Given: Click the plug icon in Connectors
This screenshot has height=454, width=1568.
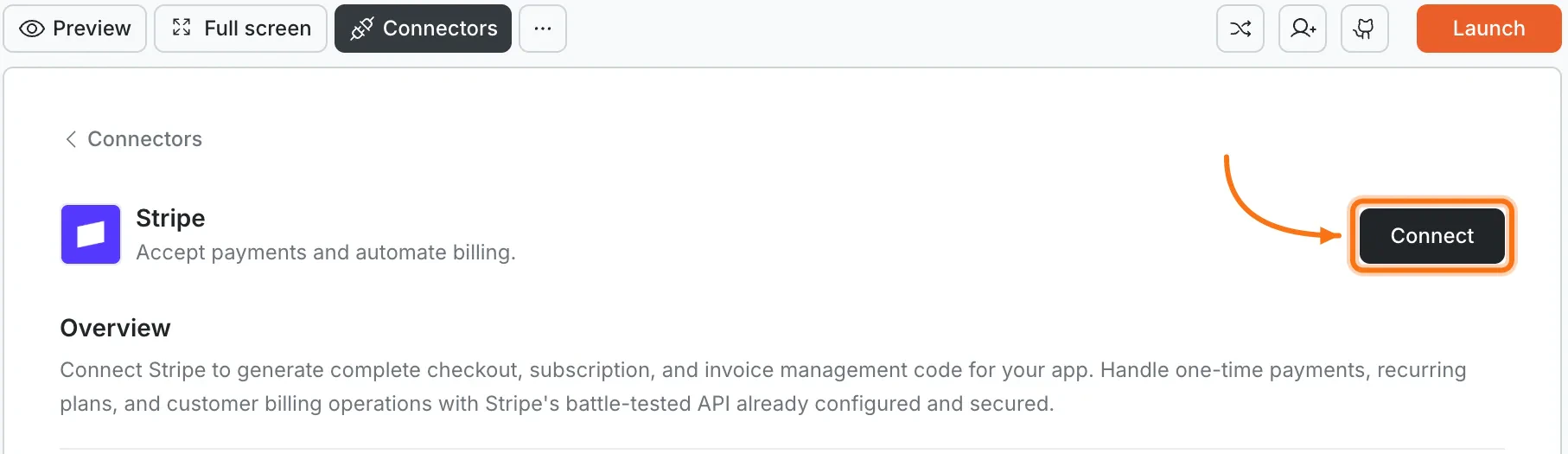Looking at the screenshot, I should [x=361, y=29].
